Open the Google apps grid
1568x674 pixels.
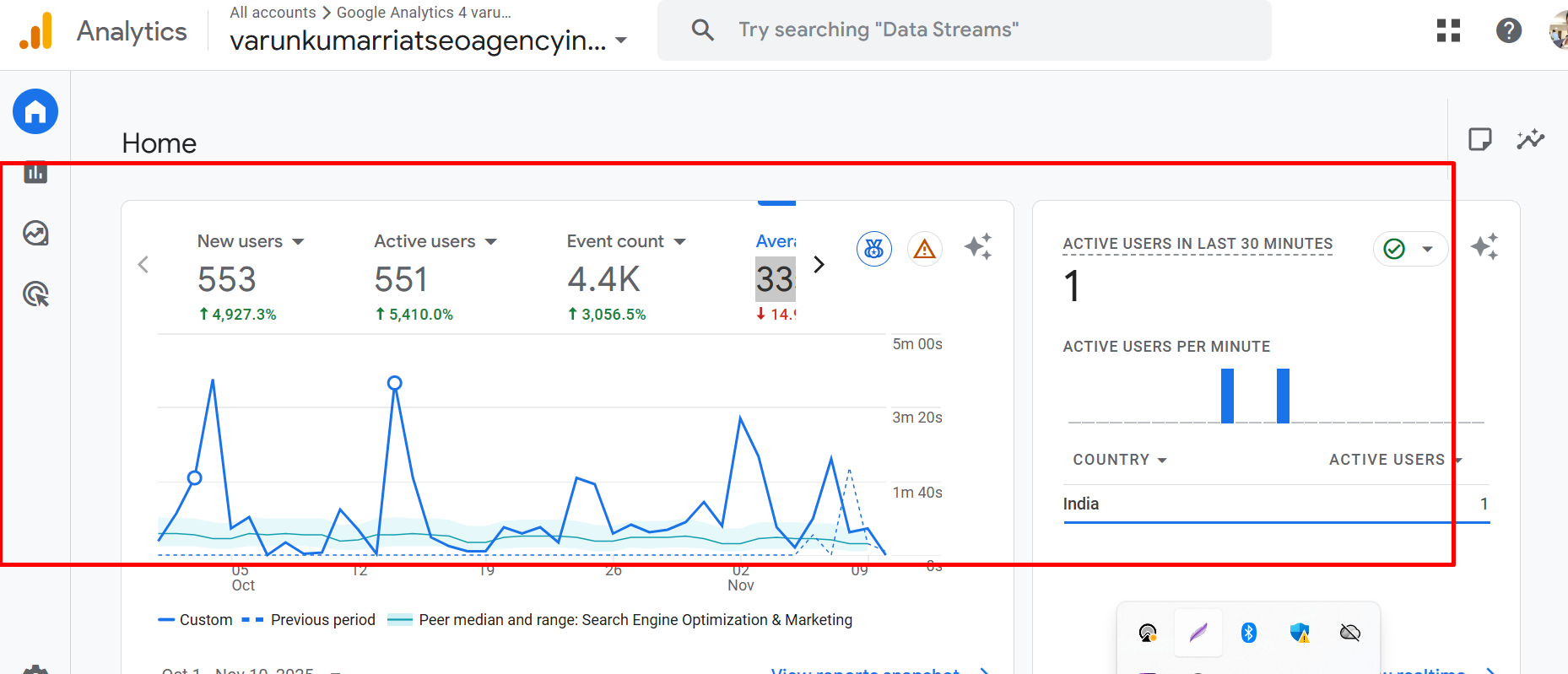point(1448,31)
